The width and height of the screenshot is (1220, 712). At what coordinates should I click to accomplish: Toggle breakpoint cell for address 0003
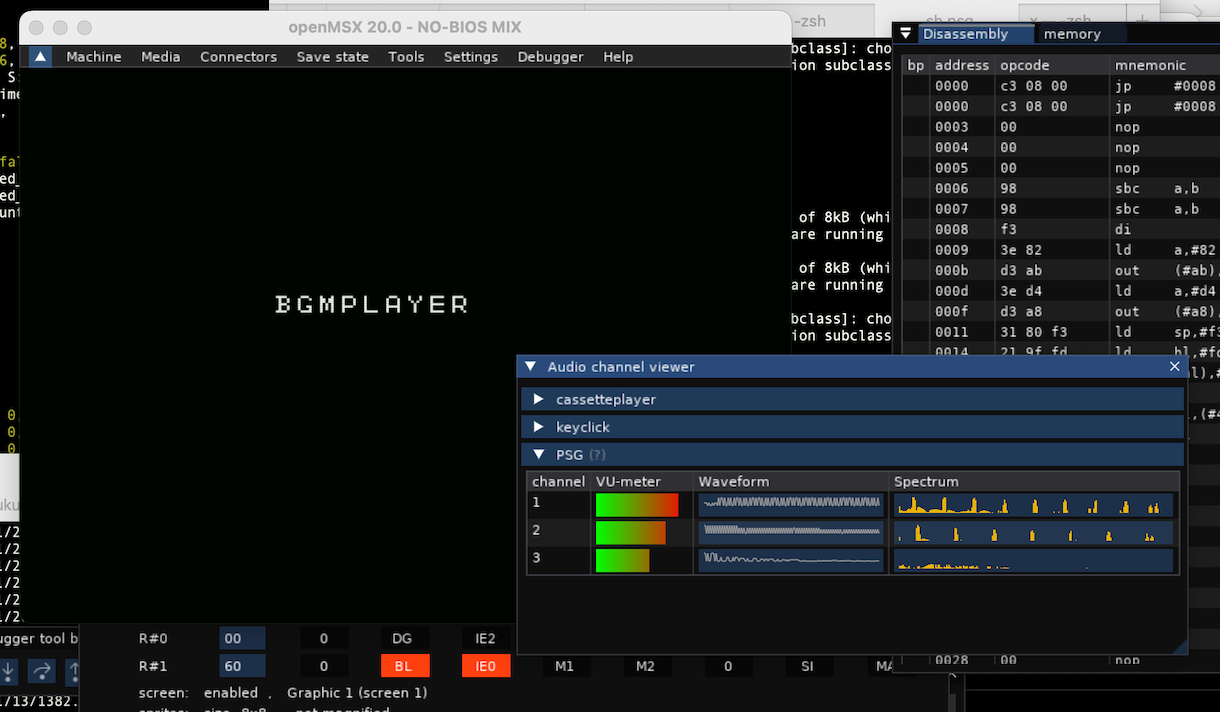pyautogui.click(x=915, y=127)
